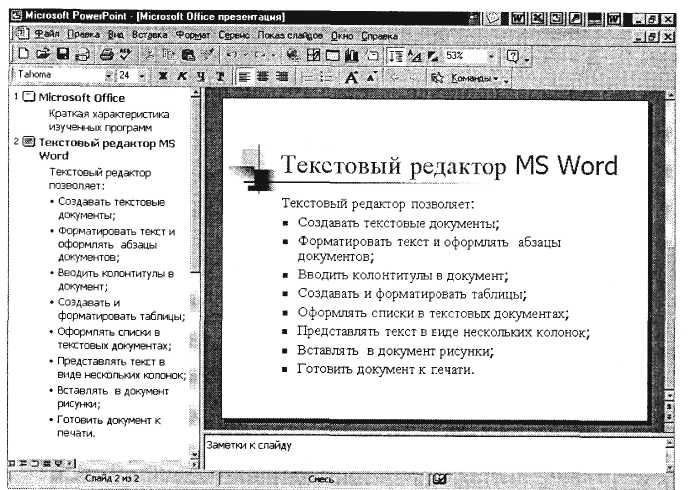
Task: Create a new presentation with New icon
Action: (x=23, y=55)
